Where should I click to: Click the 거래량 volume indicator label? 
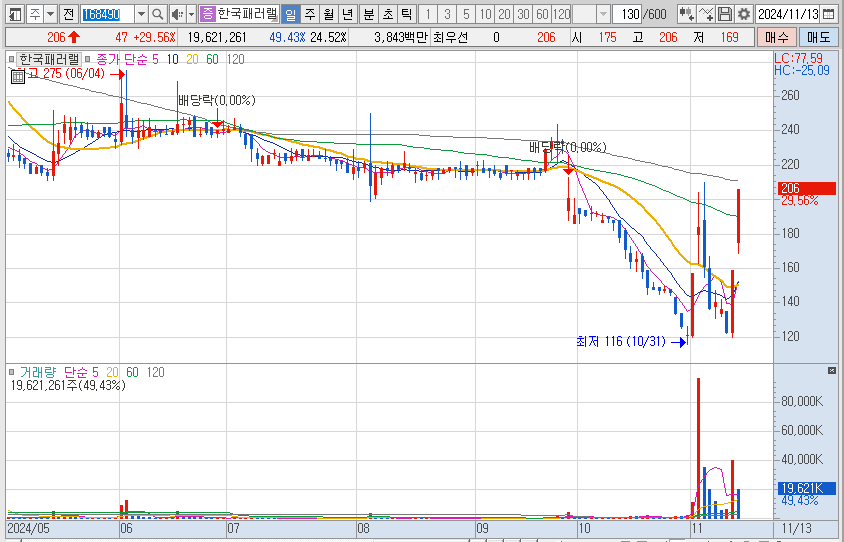point(38,372)
